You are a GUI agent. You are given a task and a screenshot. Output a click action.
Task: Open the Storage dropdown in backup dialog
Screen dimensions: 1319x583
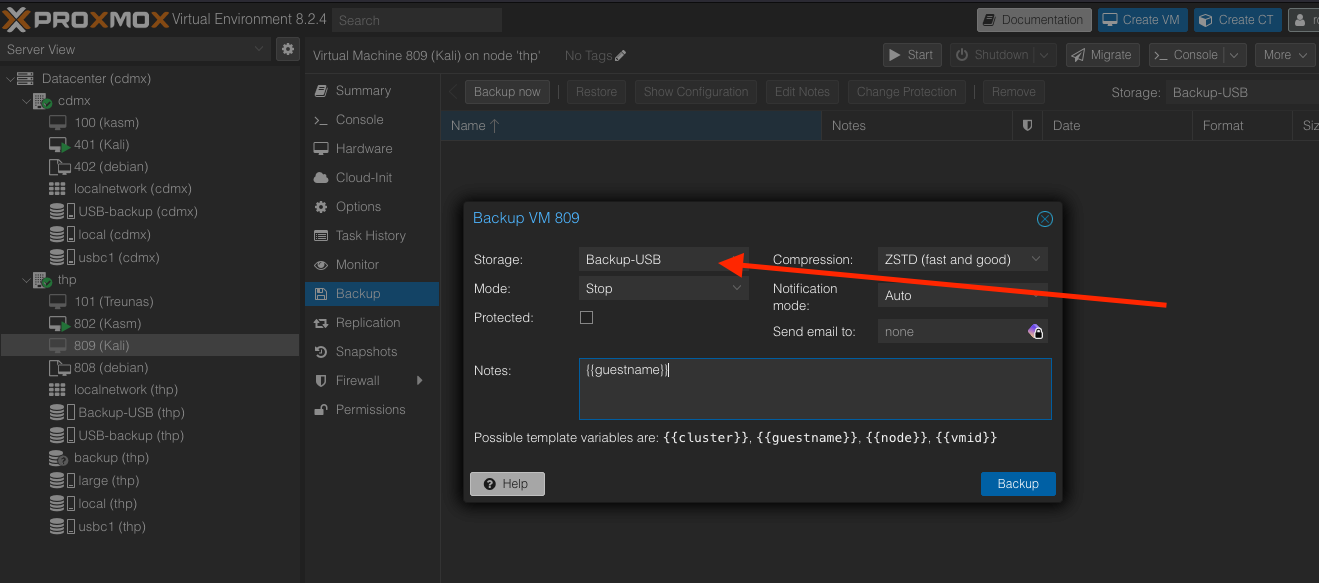click(663, 260)
